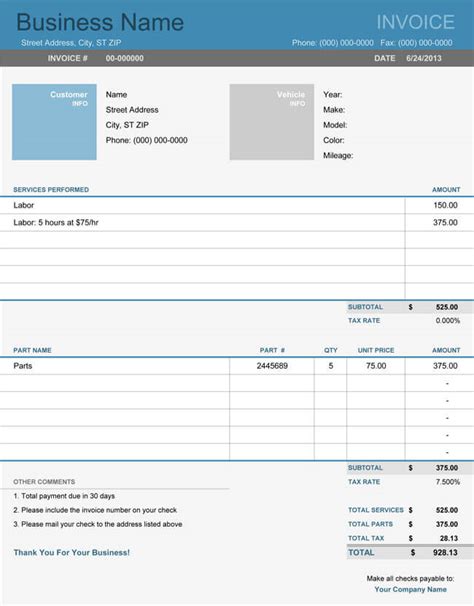Click the Business Name heading
Screen dimensions: 474x606
point(100,22)
